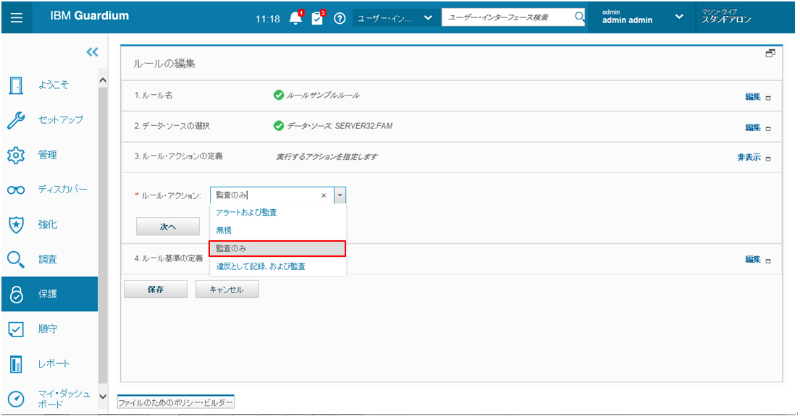
Task: Click 非表示 link to hide action section
Action: point(749,157)
